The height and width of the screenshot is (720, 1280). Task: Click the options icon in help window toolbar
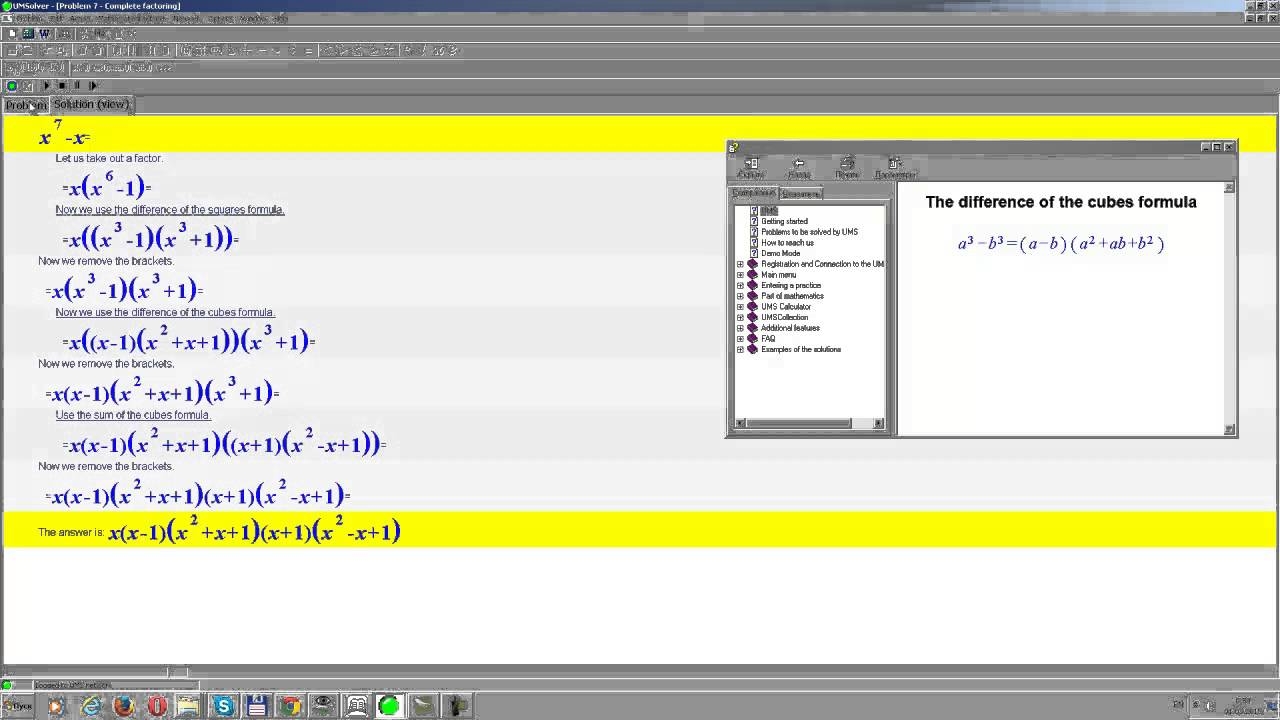895,165
